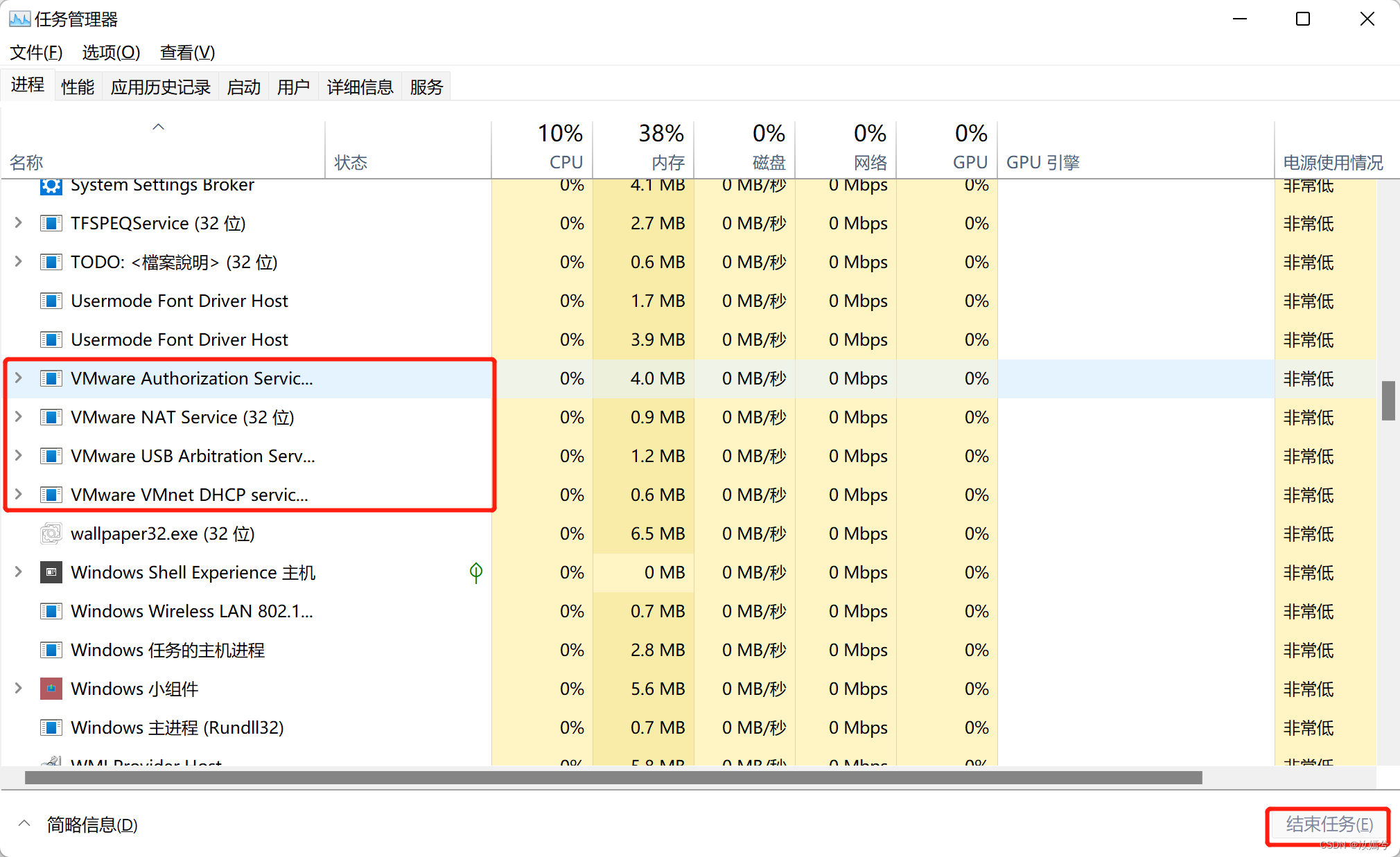Expand the Windows 小组件 process group
Viewport: 1400px width, 857px height.
pos(19,689)
